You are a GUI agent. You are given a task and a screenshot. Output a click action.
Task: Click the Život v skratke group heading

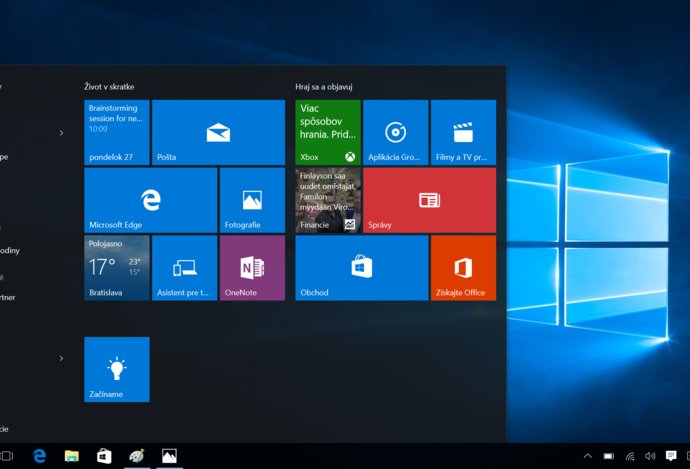109,87
